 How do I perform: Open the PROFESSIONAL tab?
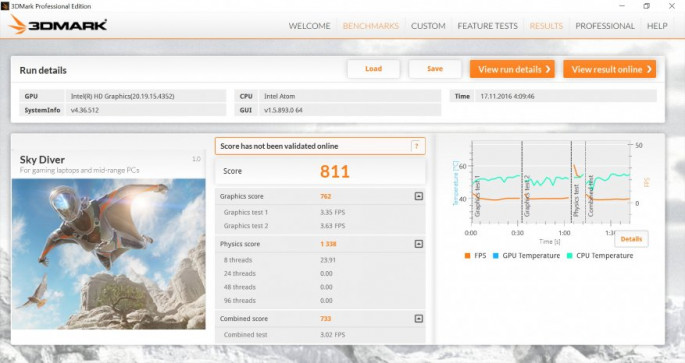pos(605,26)
